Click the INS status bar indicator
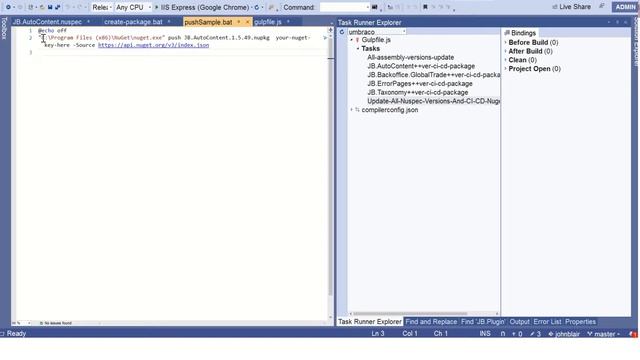Screen dimensions: 640x360 click(x=485, y=334)
